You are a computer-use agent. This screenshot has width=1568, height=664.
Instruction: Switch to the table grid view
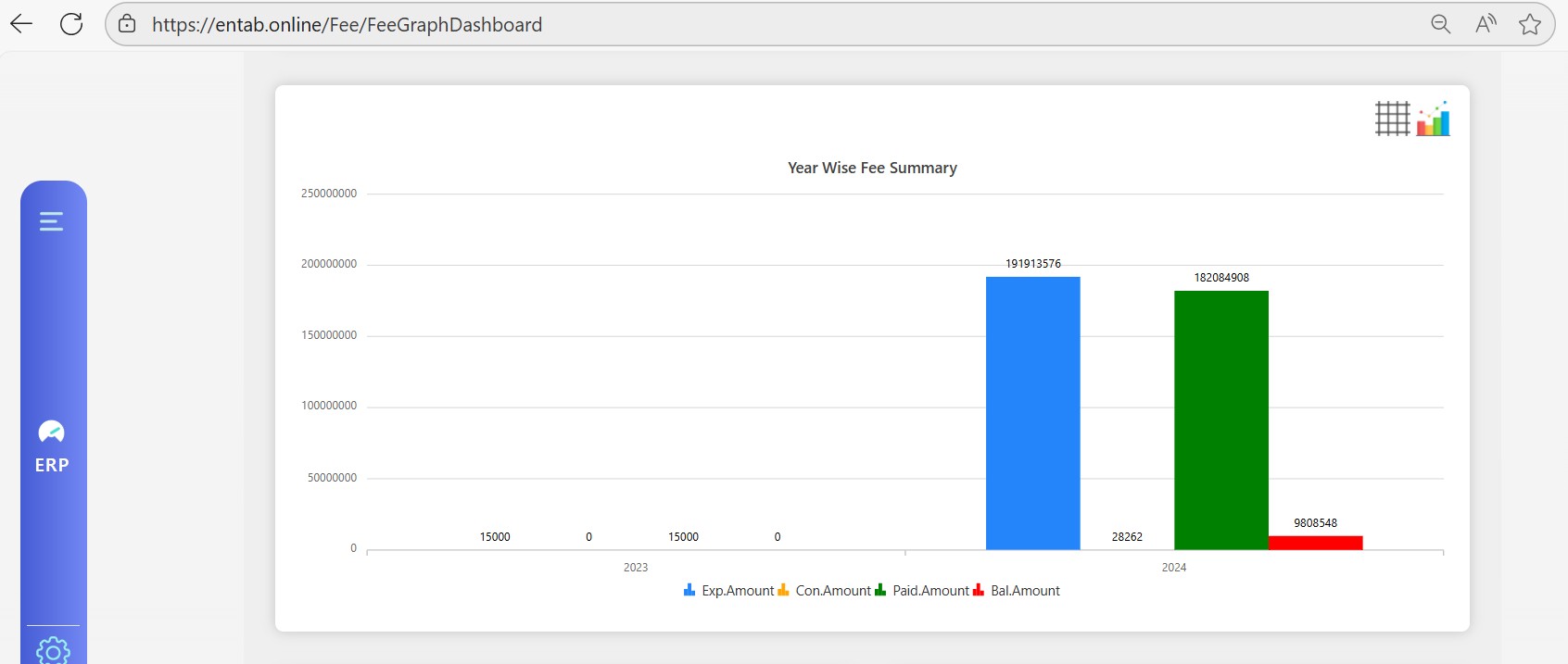[1392, 119]
